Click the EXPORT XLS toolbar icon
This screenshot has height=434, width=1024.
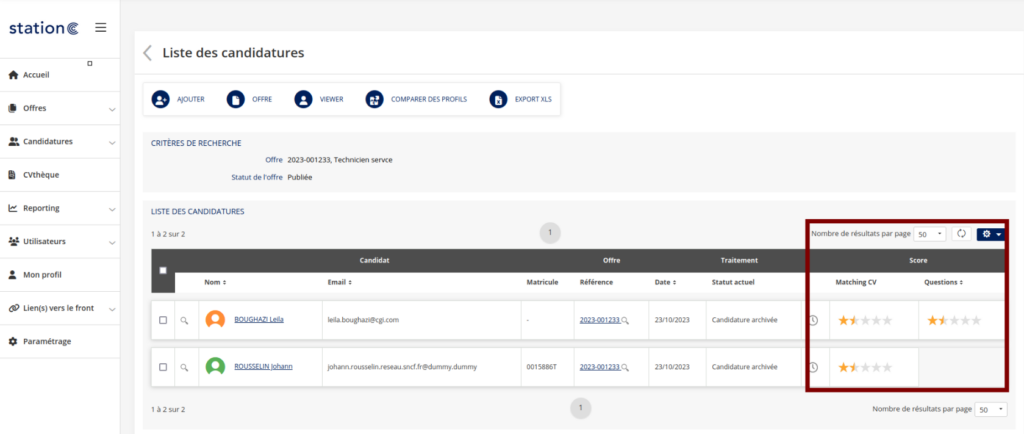pos(498,99)
